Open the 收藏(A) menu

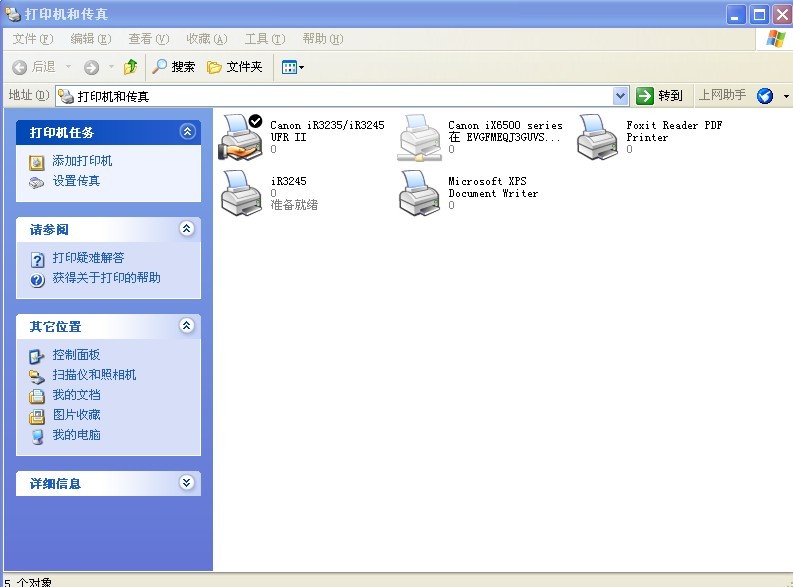207,39
